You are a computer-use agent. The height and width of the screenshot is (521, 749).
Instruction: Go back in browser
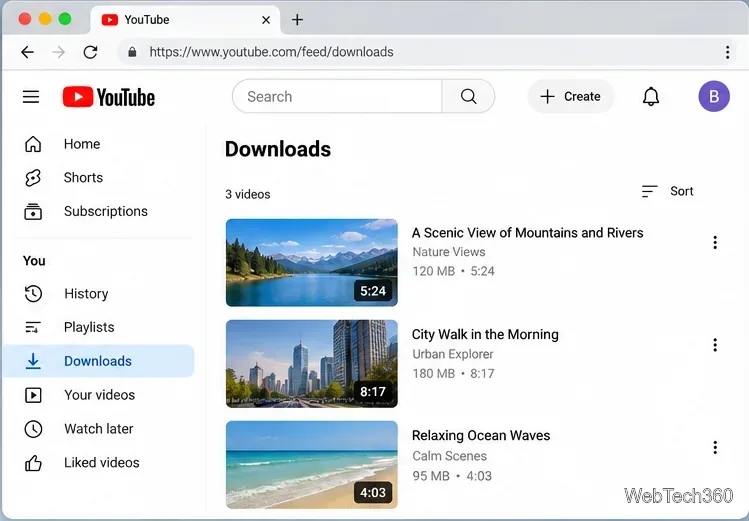click(27, 52)
